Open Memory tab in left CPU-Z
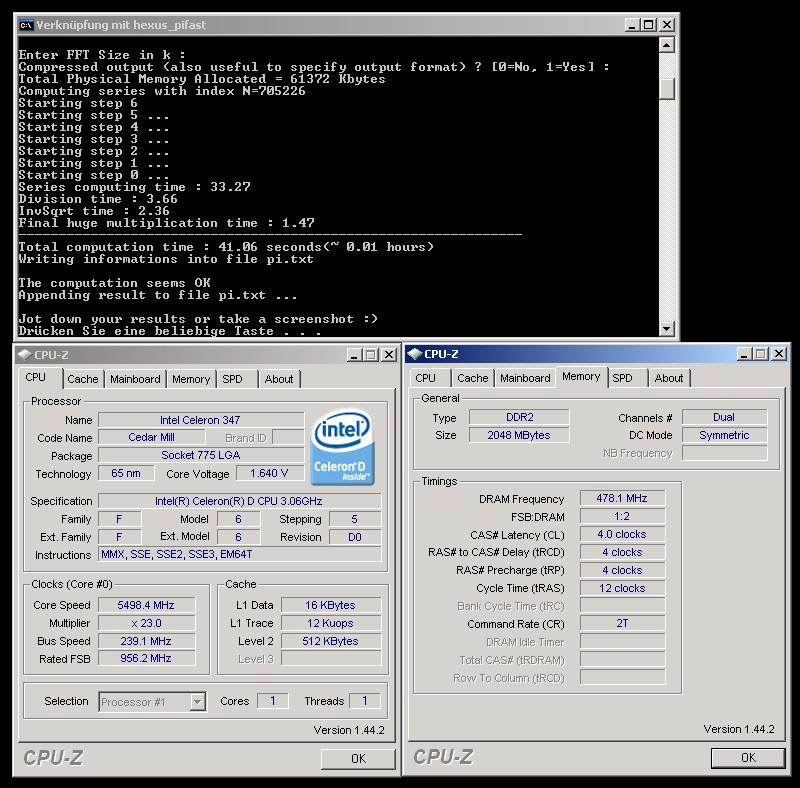The height and width of the screenshot is (788, 800). (x=191, y=379)
